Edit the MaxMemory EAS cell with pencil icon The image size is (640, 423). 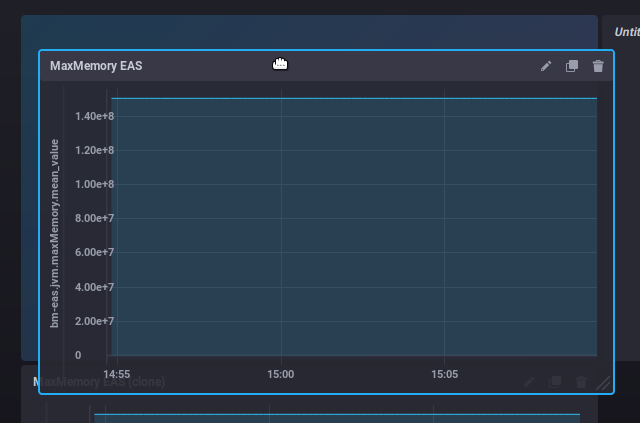pos(546,66)
